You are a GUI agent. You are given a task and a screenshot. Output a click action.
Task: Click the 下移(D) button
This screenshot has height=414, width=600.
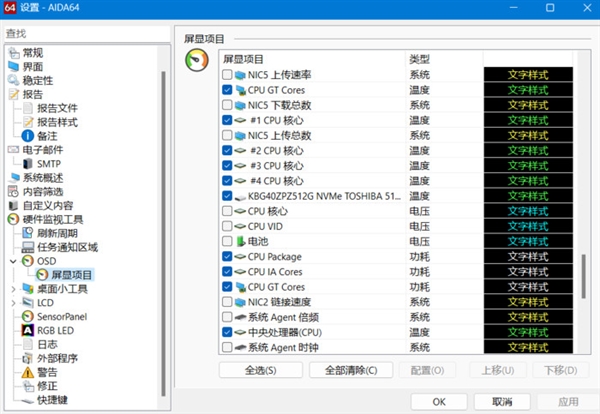click(x=561, y=370)
